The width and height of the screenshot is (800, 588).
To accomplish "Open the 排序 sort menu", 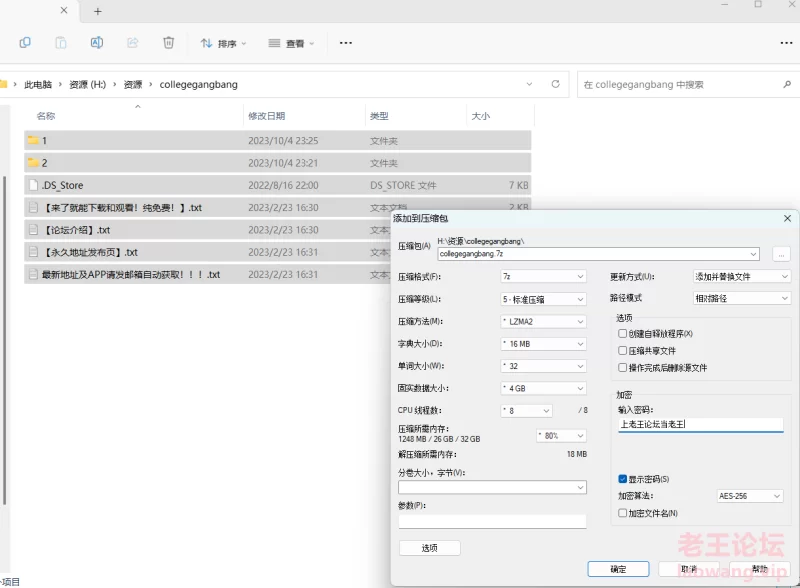I will [223, 43].
